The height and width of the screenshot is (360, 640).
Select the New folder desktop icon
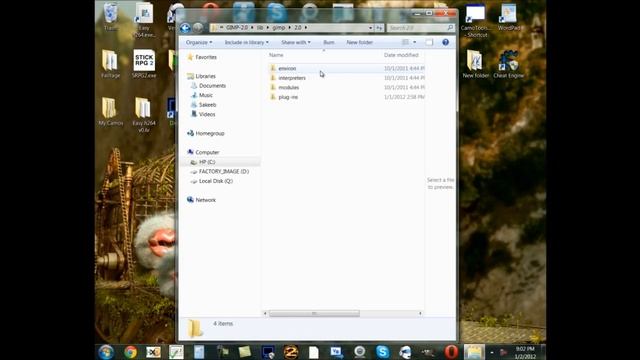coord(475,64)
